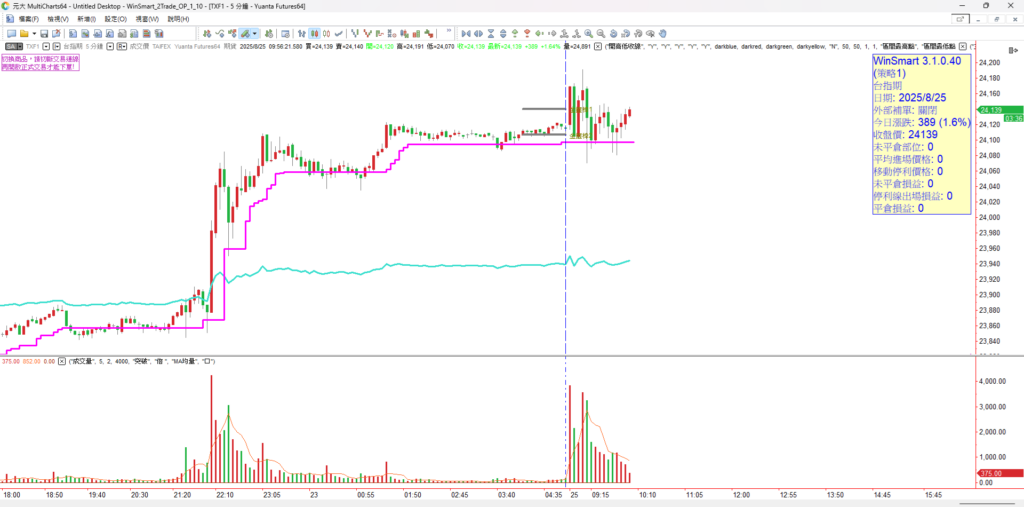The width and height of the screenshot is (1024, 507).
Task: Toggle the SA auto-trading status button
Action: click(x=12, y=46)
